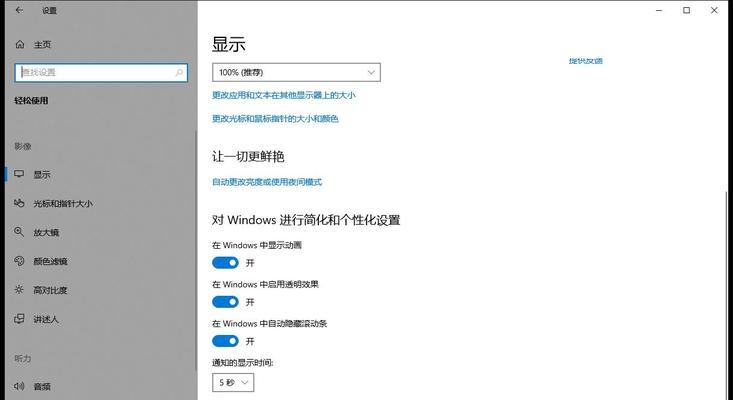Maximize the 设置 window
This screenshot has width=733, height=400.
pyautogui.click(x=687, y=10)
